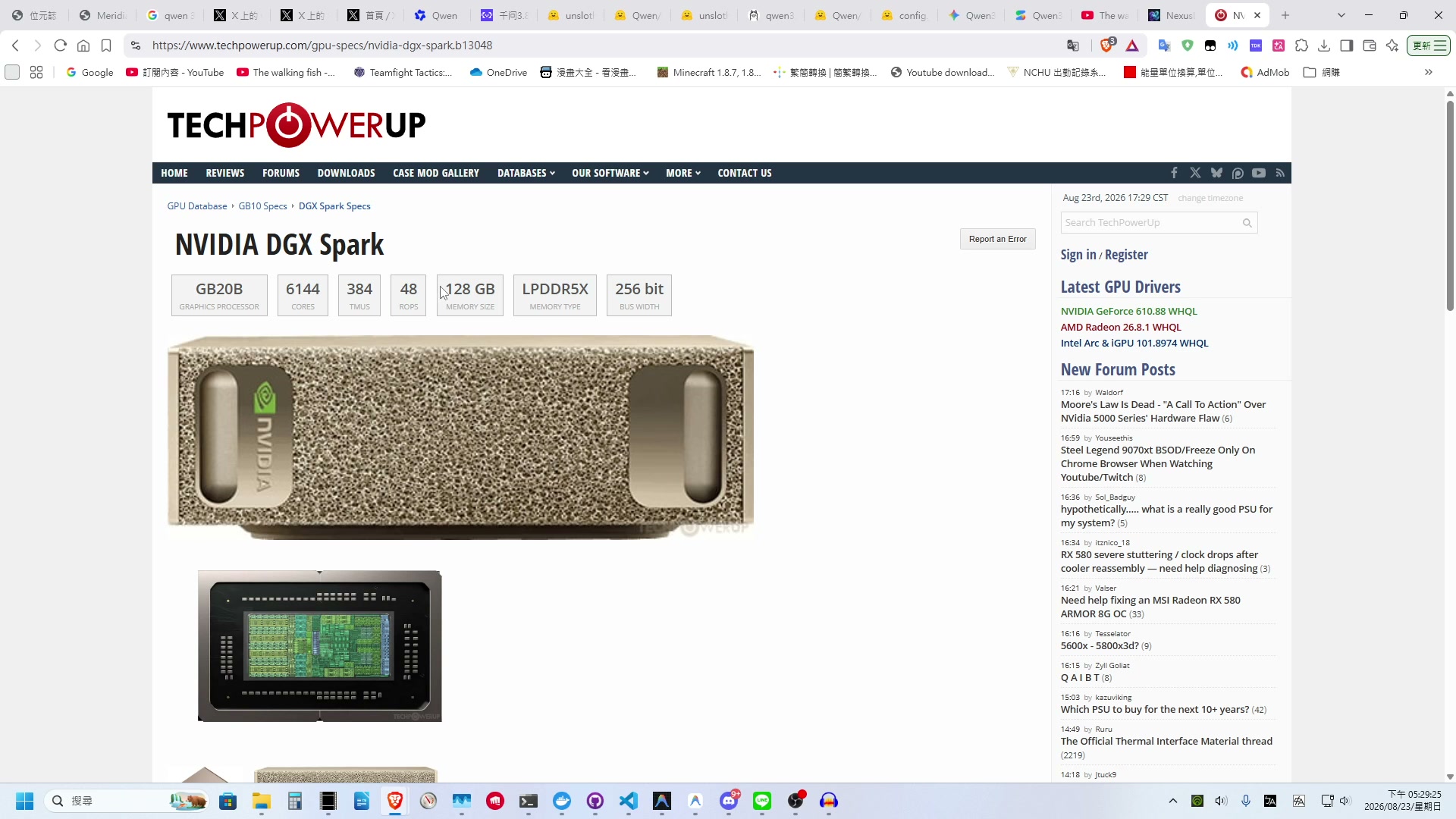Open Discord from taskbar
The image size is (1456, 819).
point(729,801)
